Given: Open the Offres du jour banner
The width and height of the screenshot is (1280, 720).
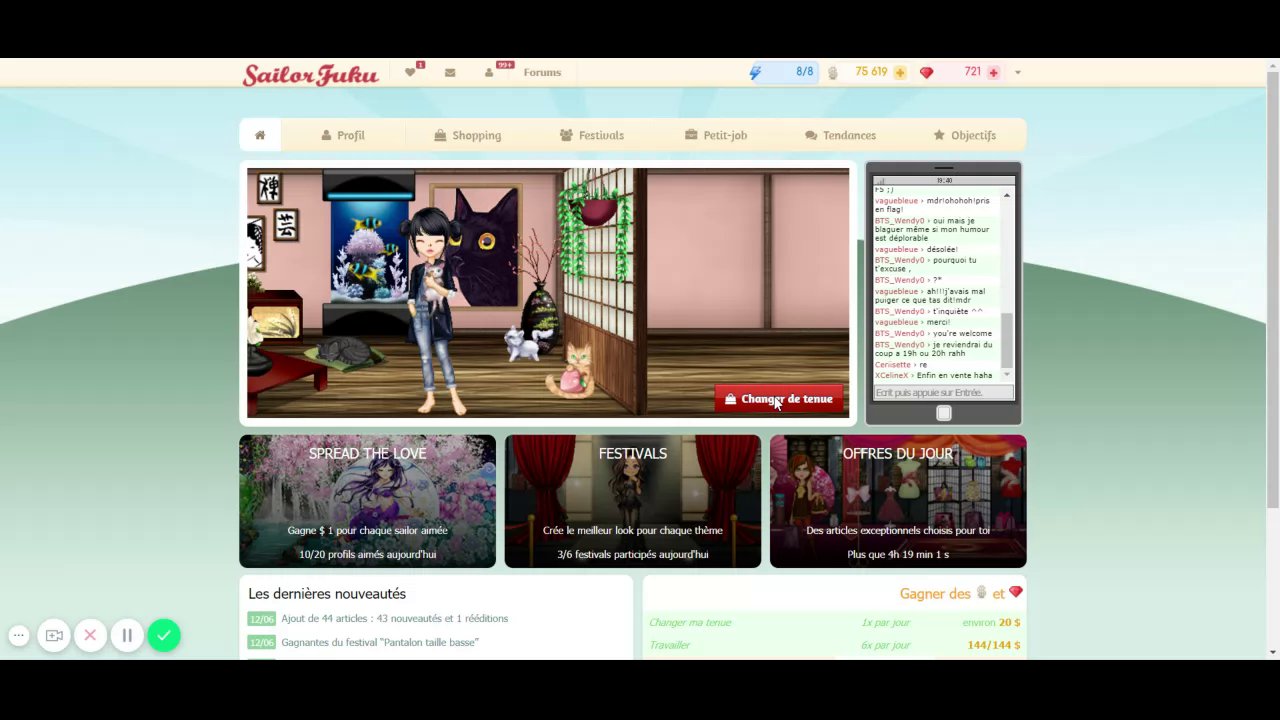Looking at the screenshot, I should (898, 501).
